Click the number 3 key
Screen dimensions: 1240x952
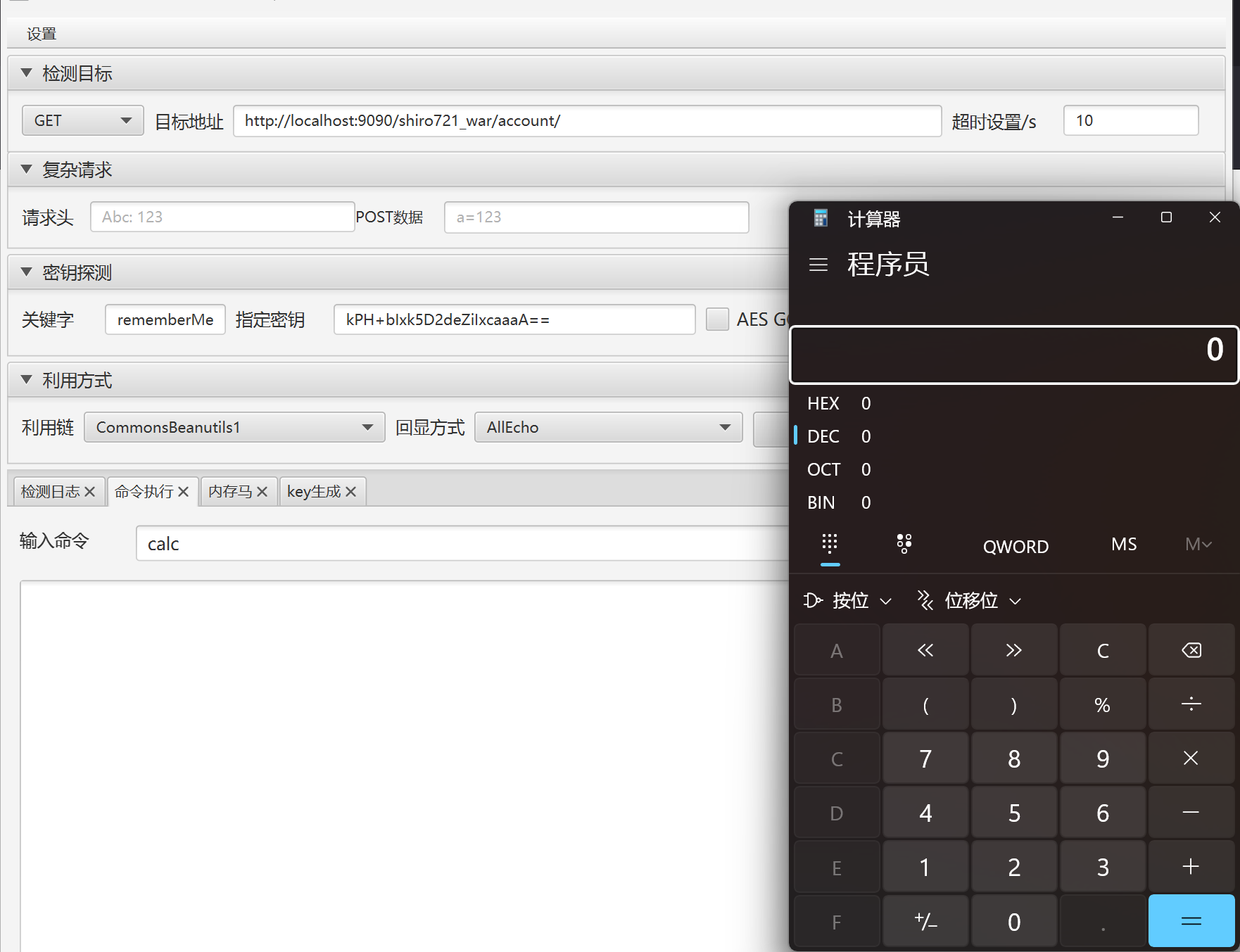pyautogui.click(x=1103, y=867)
